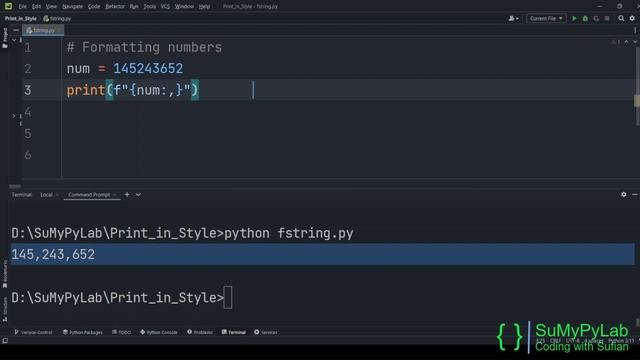The width and height of the screenshot is (640, 360).
Task: Open IDE settings gear icon at top right
Action: (x=632, y=18)
